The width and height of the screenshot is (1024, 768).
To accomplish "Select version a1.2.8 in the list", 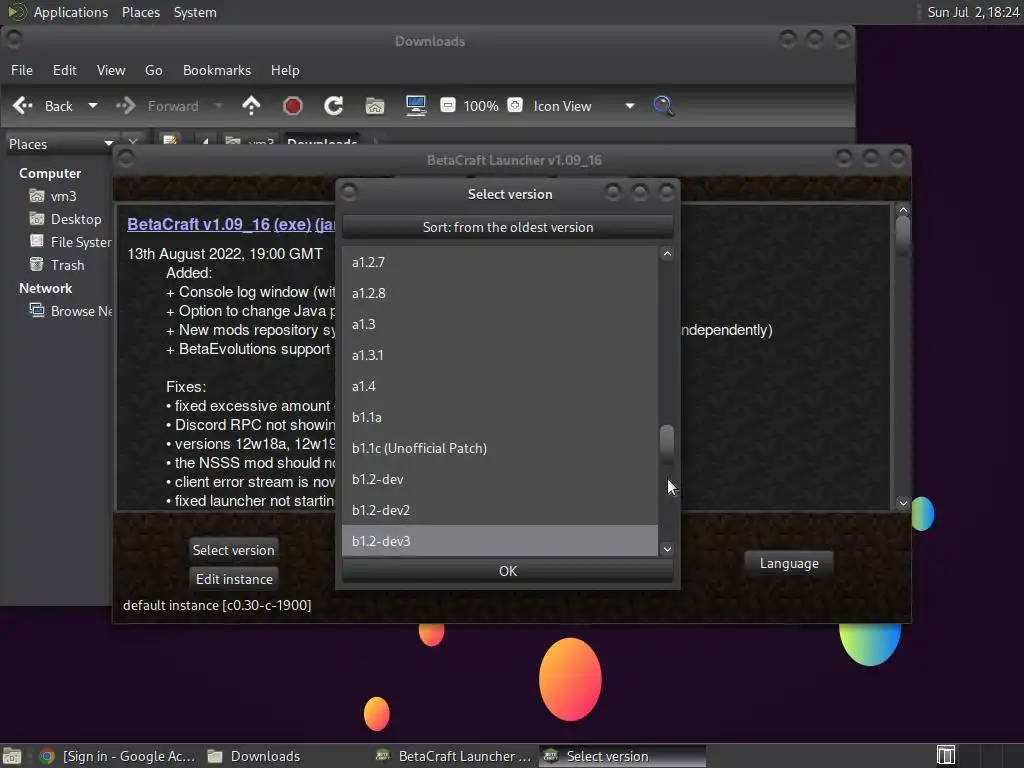I will click(500, 293).
